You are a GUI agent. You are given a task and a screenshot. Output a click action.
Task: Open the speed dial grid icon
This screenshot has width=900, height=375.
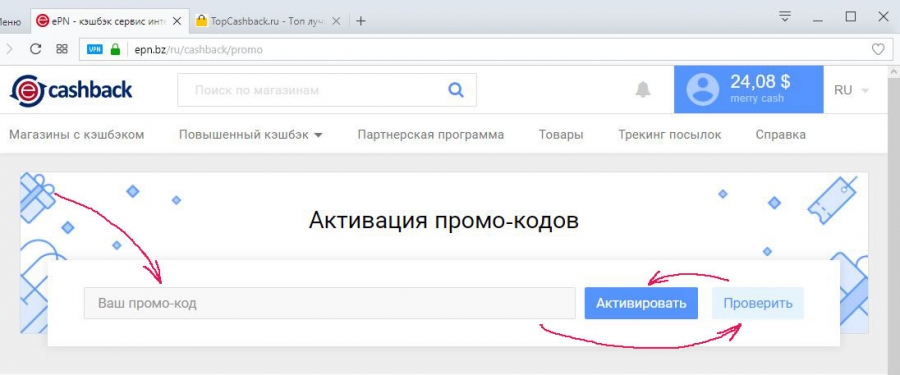click(62, 49)
